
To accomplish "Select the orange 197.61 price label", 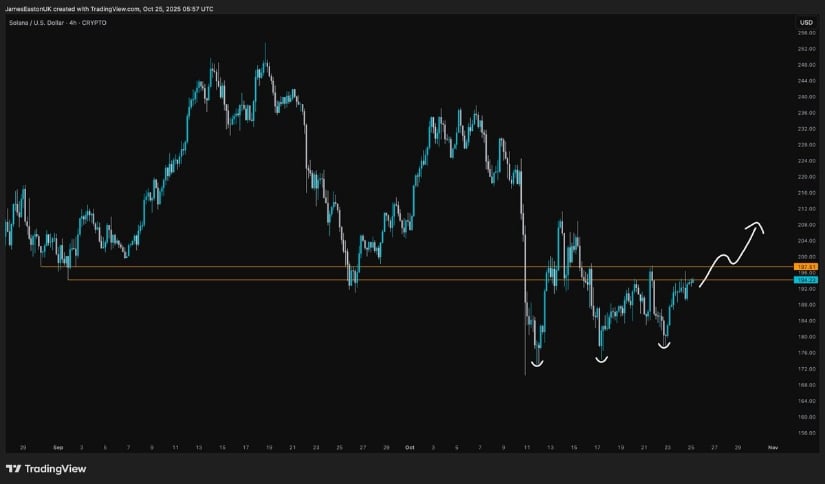I will [x=805, y=267].
